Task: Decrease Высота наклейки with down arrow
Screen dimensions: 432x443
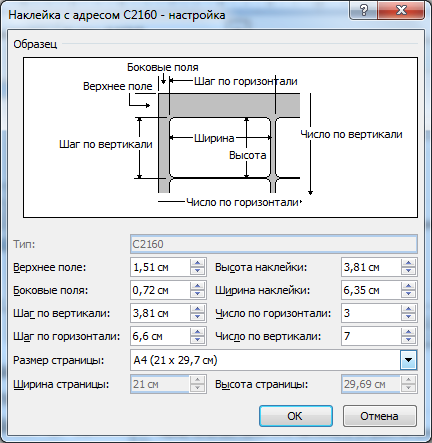Action: [x=408, y=271]
